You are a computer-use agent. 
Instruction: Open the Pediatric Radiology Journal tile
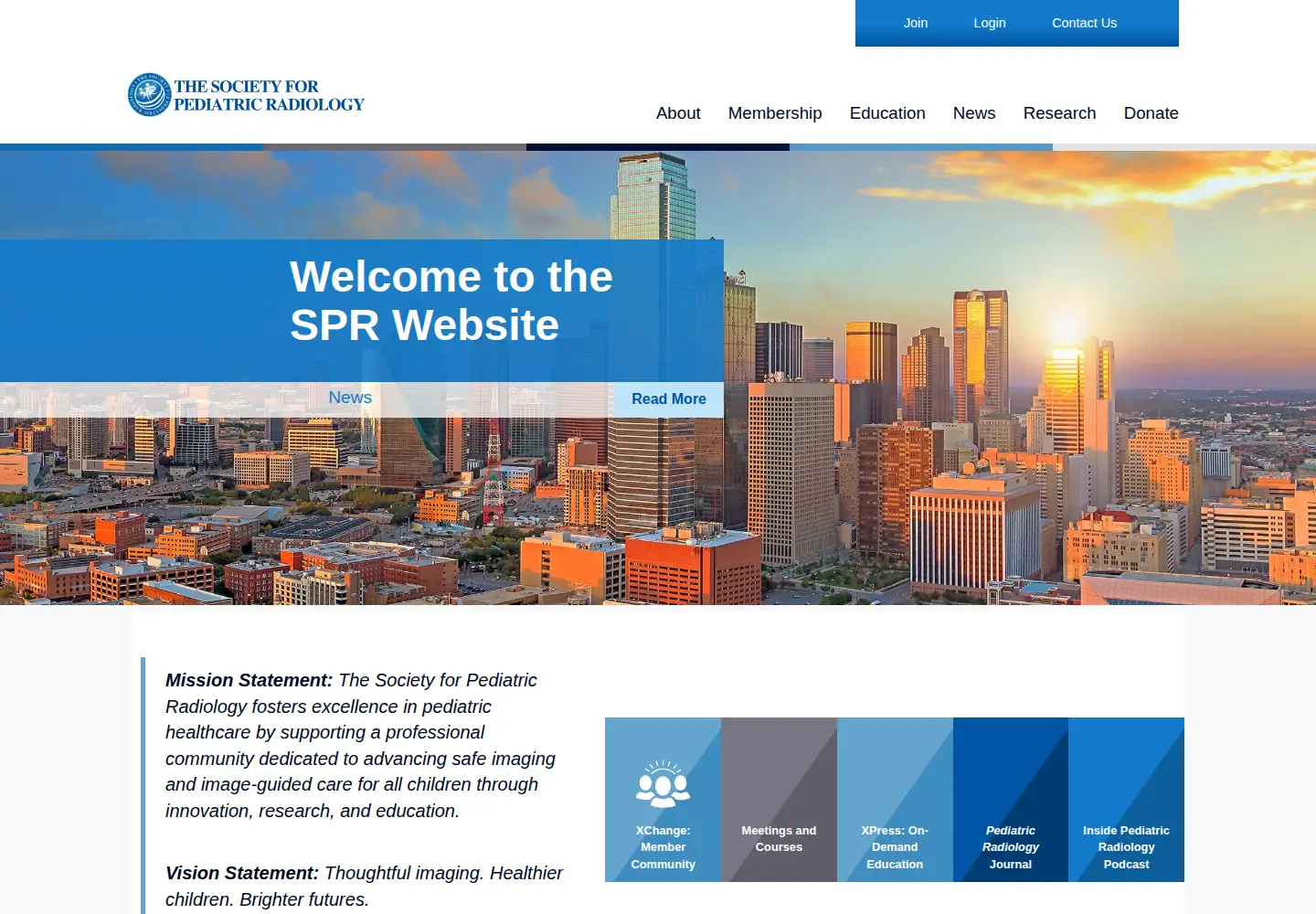coord(1011,800)
